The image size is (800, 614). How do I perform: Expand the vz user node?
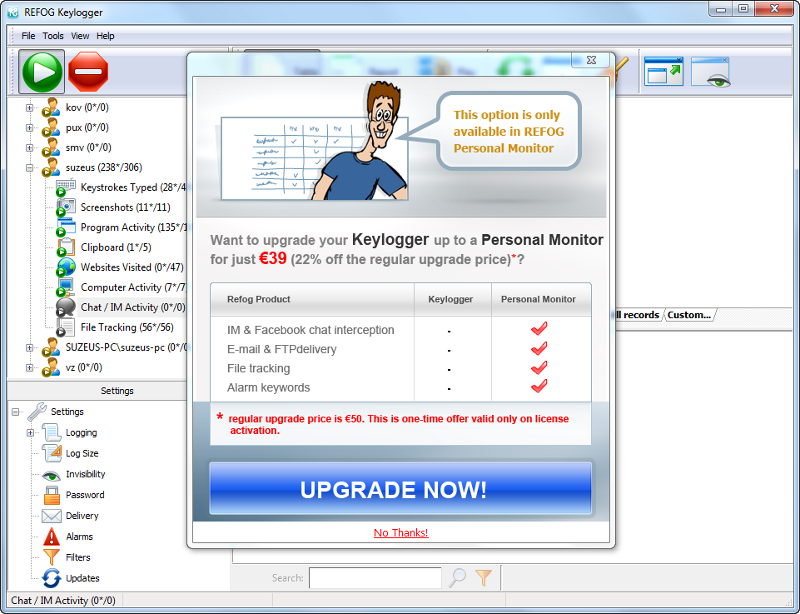click(x=29, y=367)
